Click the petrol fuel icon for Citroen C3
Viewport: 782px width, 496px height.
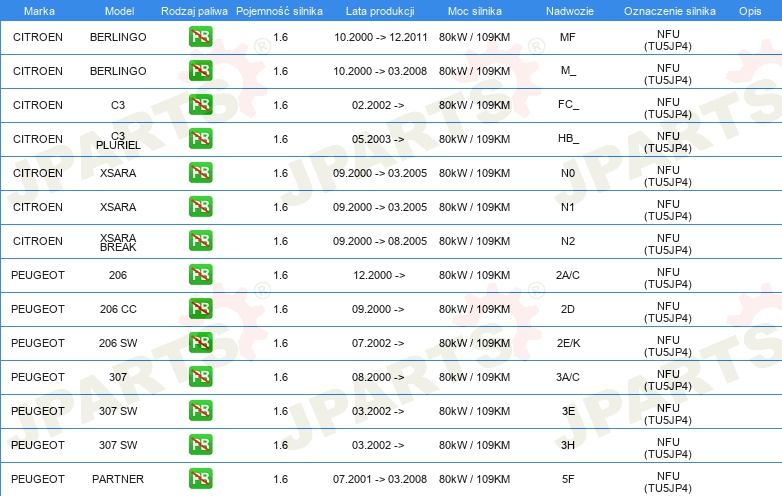(200, 105)
